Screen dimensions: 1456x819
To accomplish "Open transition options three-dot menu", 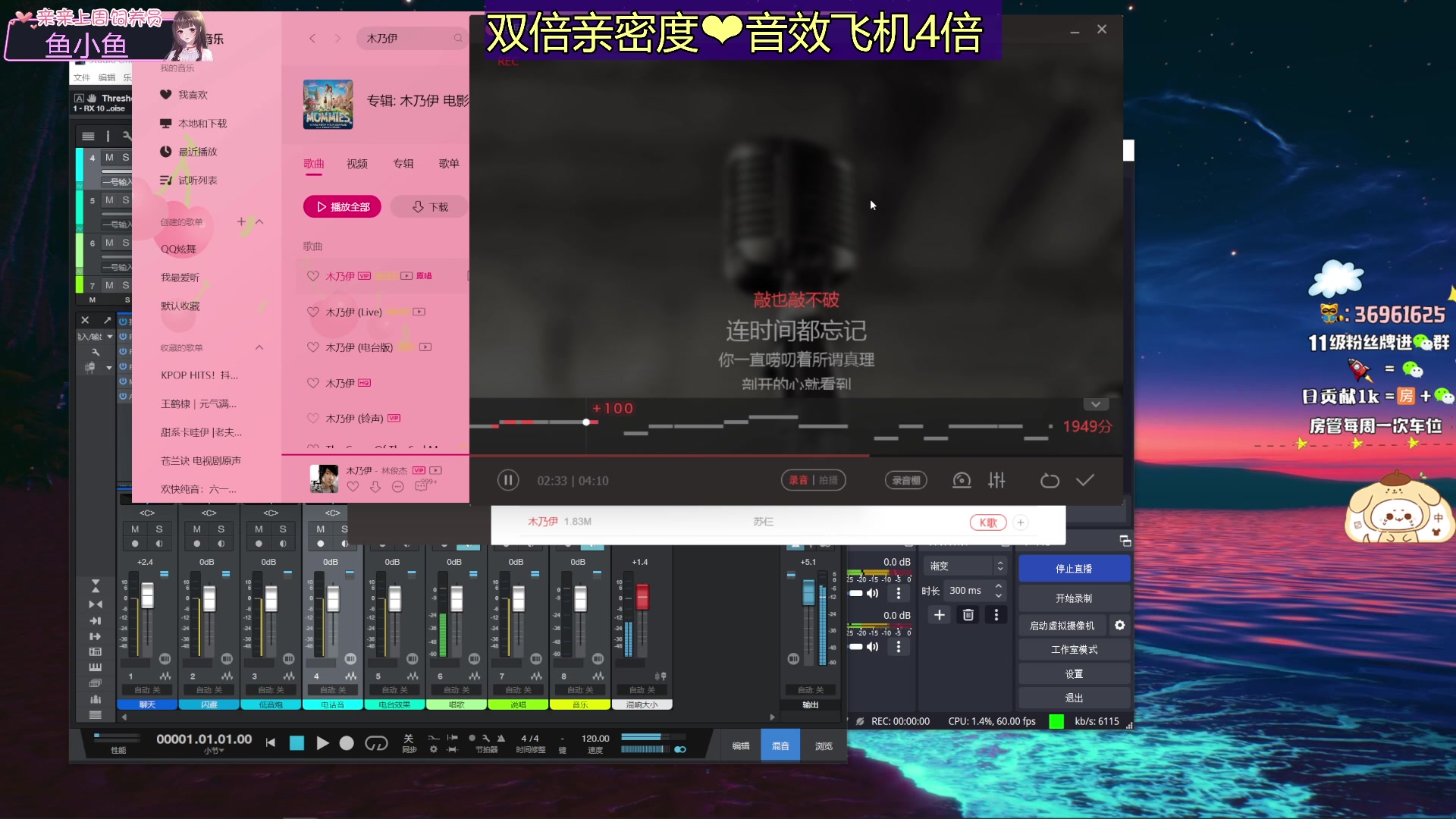I will (996, 615).
